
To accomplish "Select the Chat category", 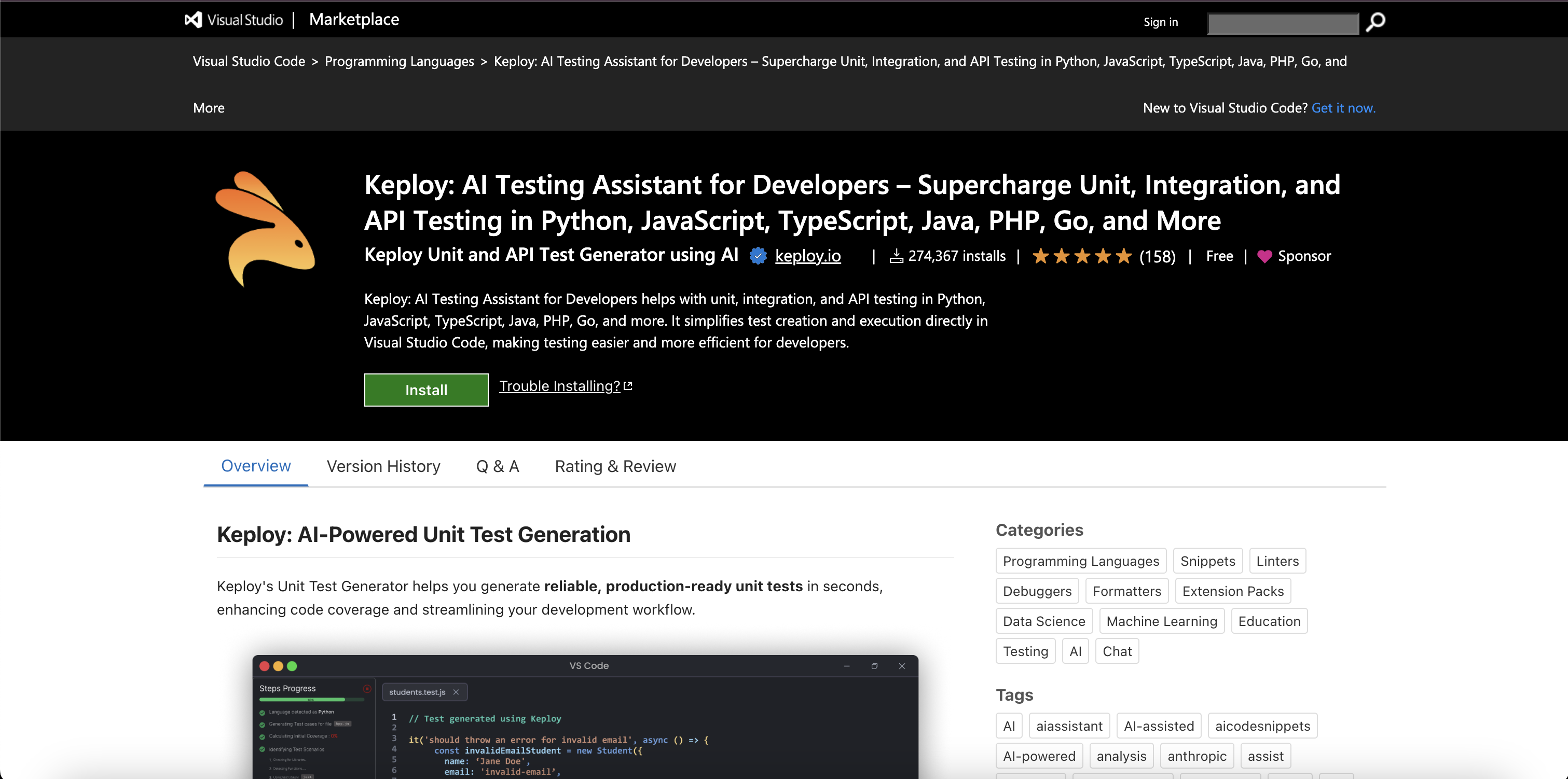I will click(x=1117, y=651).
